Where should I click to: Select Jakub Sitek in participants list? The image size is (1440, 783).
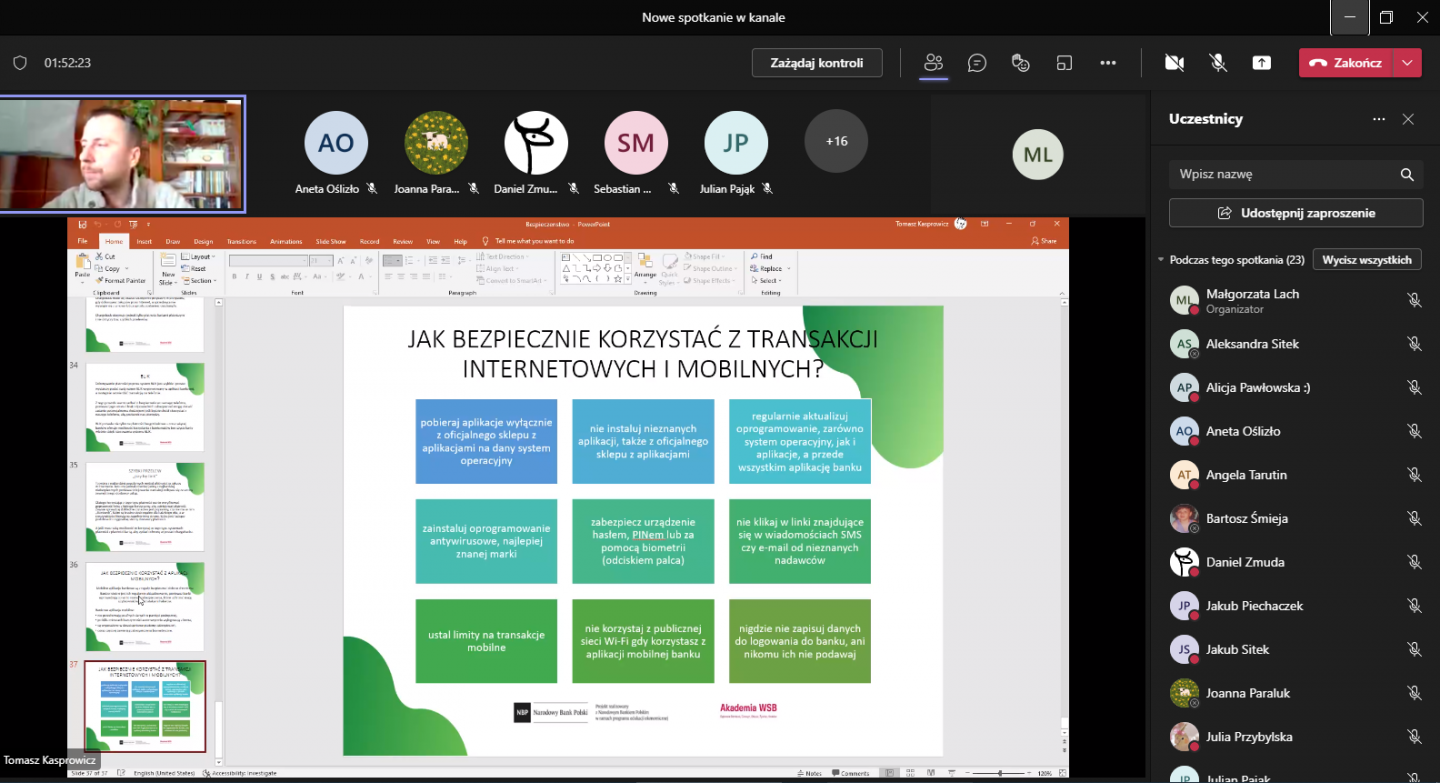pyautogui.click(x=1296, y=649)
